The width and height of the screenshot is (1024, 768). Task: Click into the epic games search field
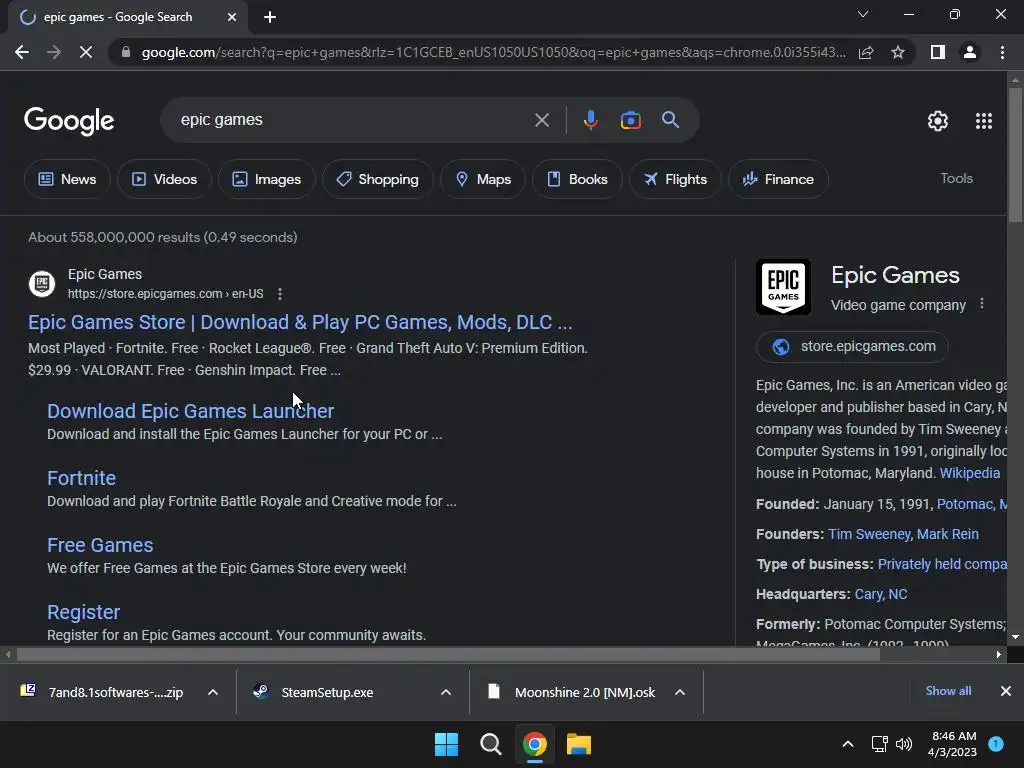coord(353,120)
